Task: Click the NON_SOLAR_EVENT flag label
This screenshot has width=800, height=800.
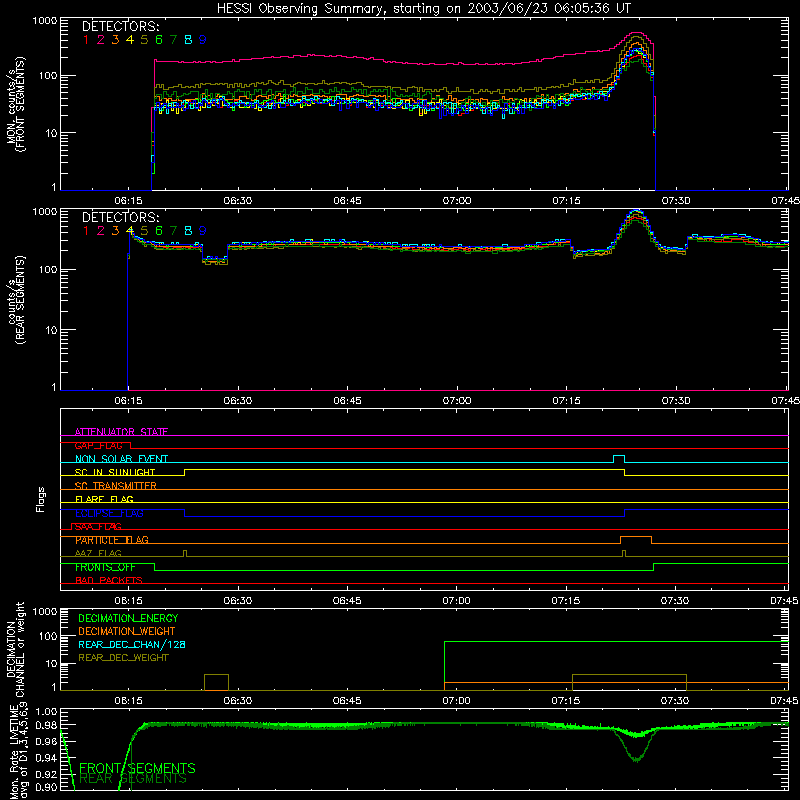Action: point(121,459)
